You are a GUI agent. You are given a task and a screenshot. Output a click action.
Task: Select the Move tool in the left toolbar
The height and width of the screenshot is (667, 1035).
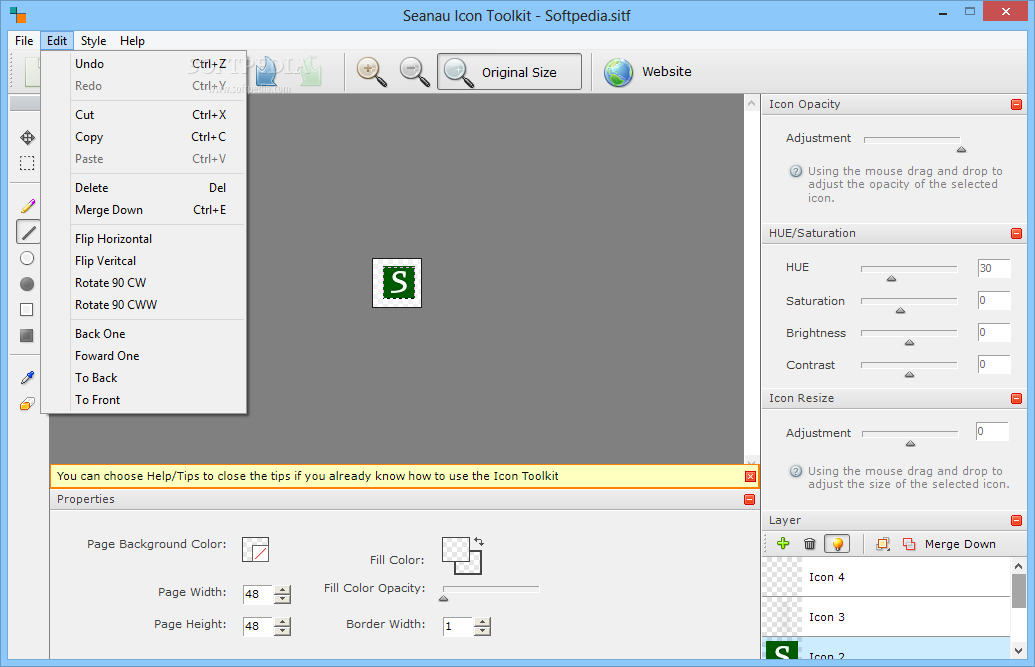click(27, 137)
